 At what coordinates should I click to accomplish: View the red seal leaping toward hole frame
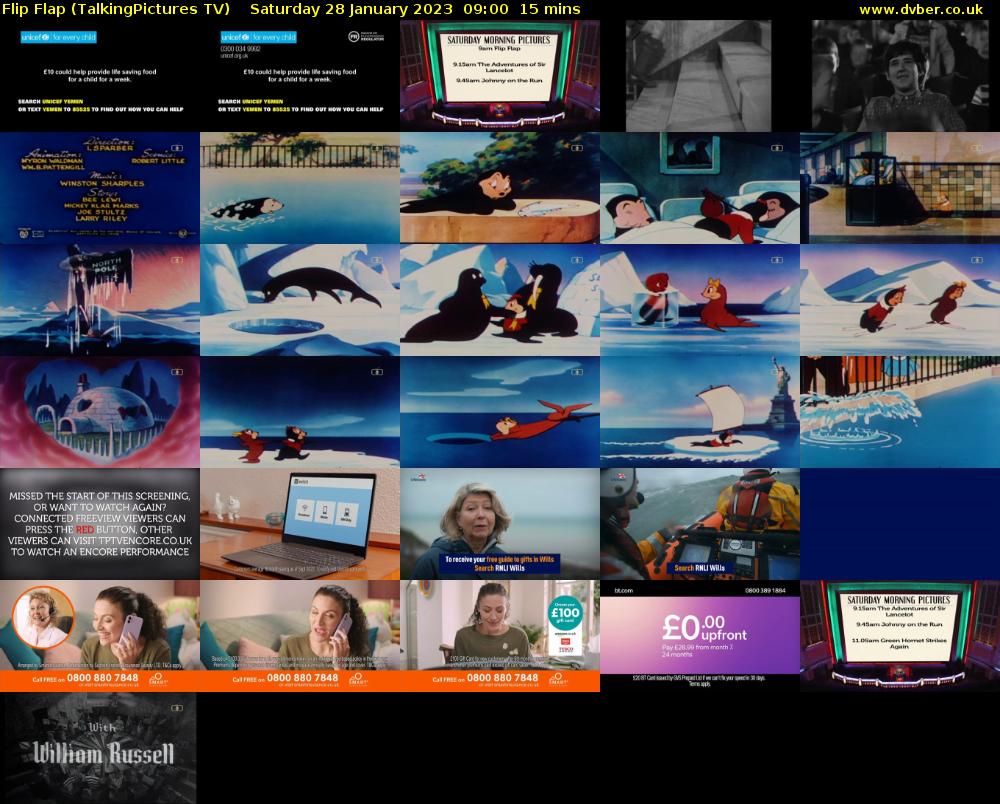(500, 412)
